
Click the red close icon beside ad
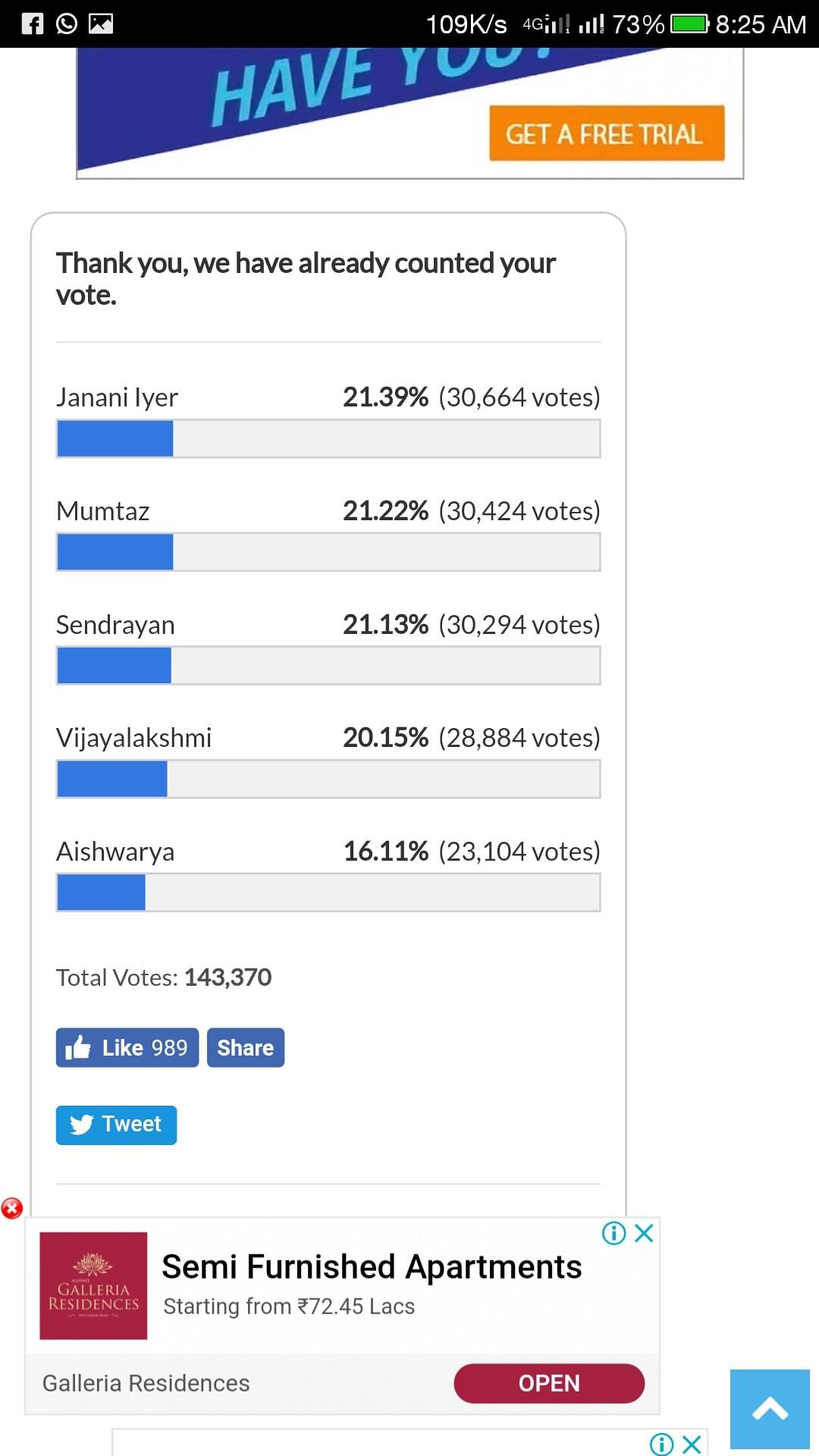tap(11, 1208)
